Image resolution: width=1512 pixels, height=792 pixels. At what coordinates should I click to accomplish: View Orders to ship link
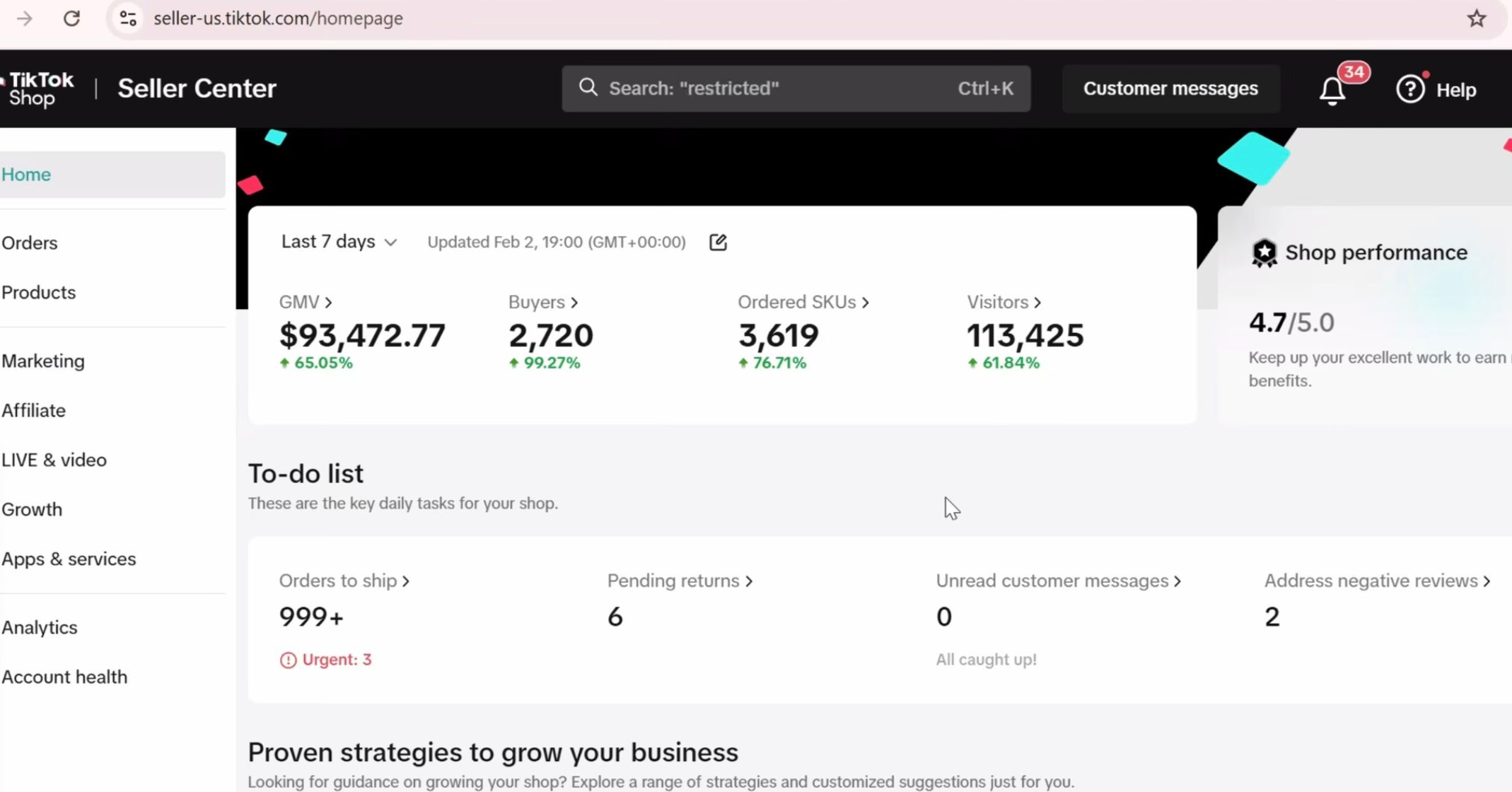pos(344,581)
